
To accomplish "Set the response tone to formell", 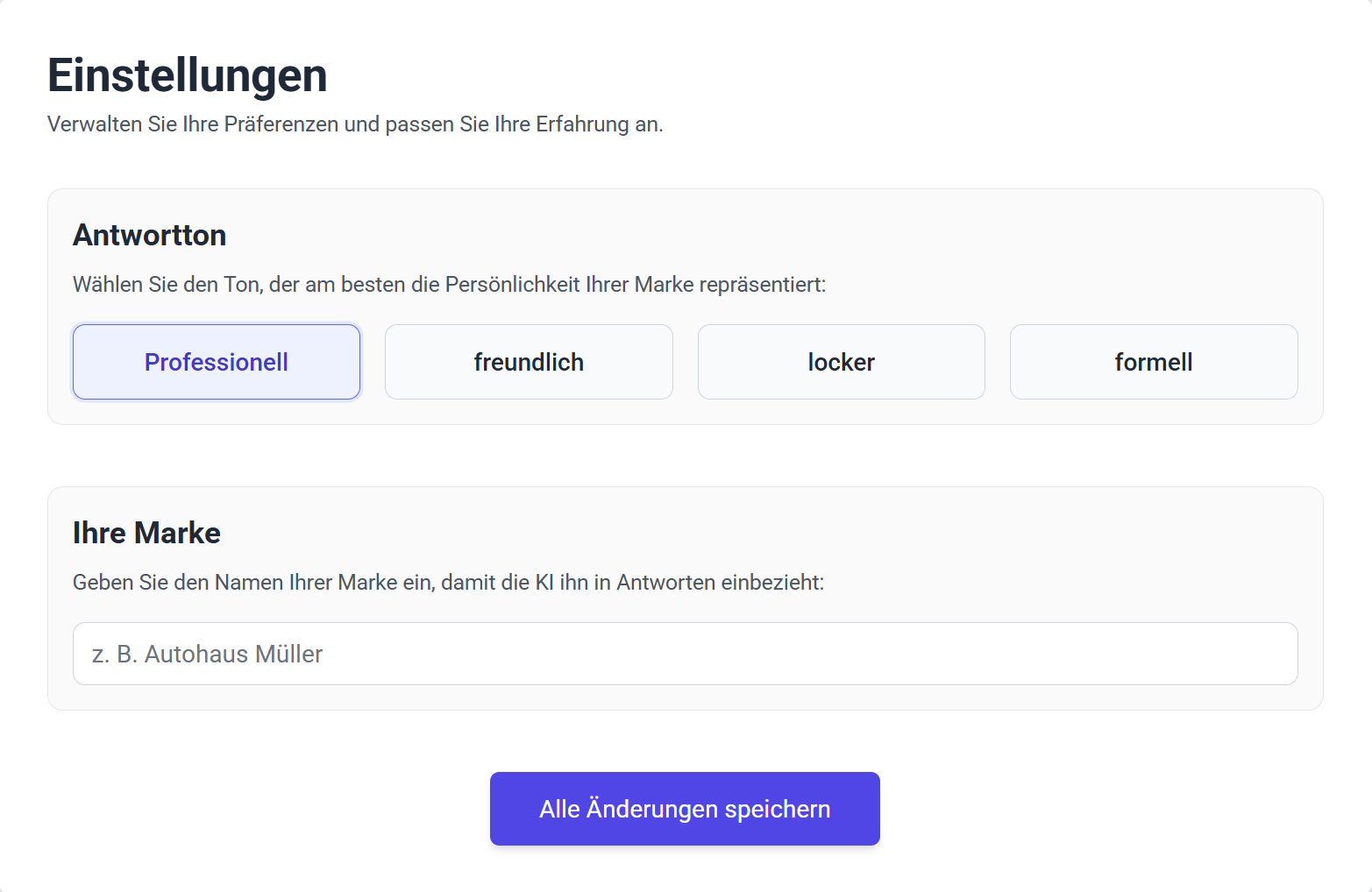I will [1153, 362].
